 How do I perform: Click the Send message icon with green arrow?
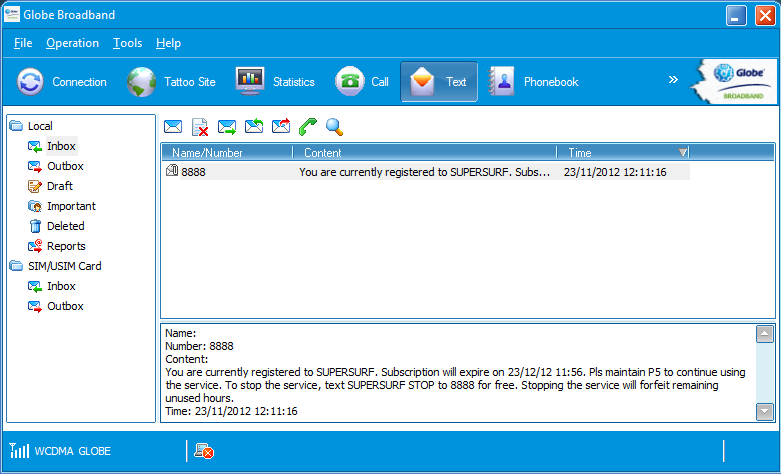pos(227,127)
